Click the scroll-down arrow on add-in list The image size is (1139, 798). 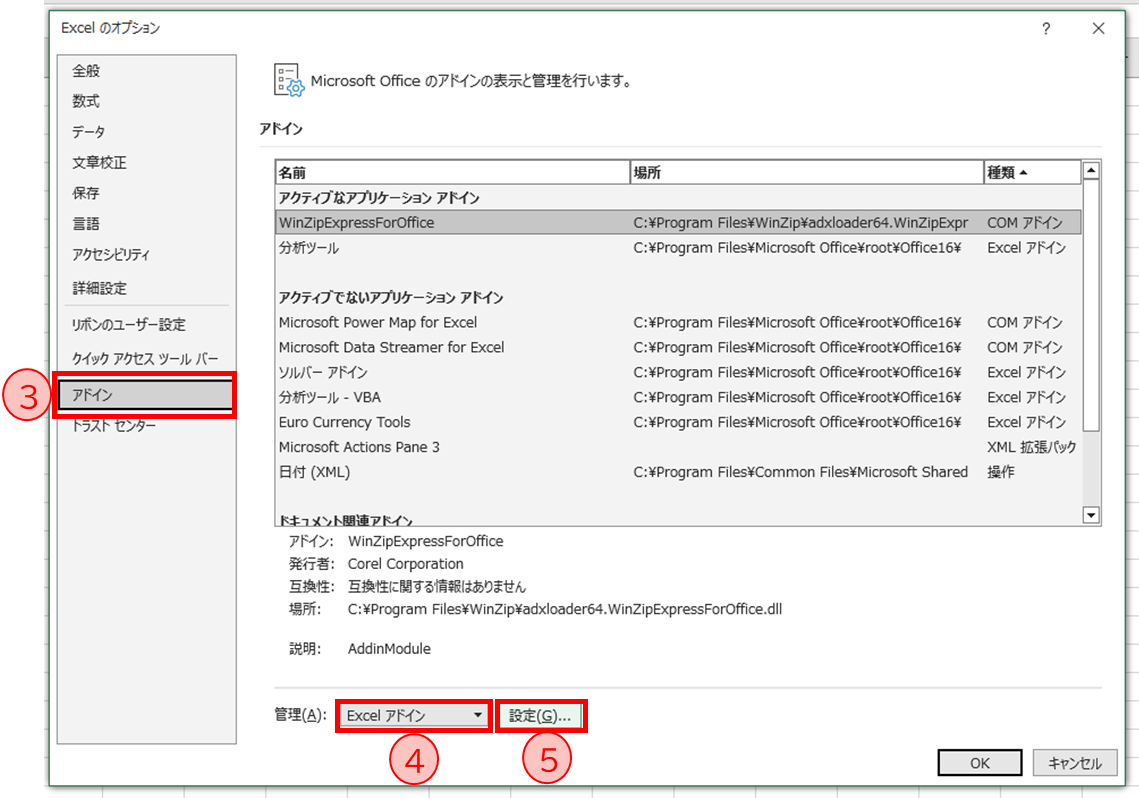click(x=1090, y=515)
